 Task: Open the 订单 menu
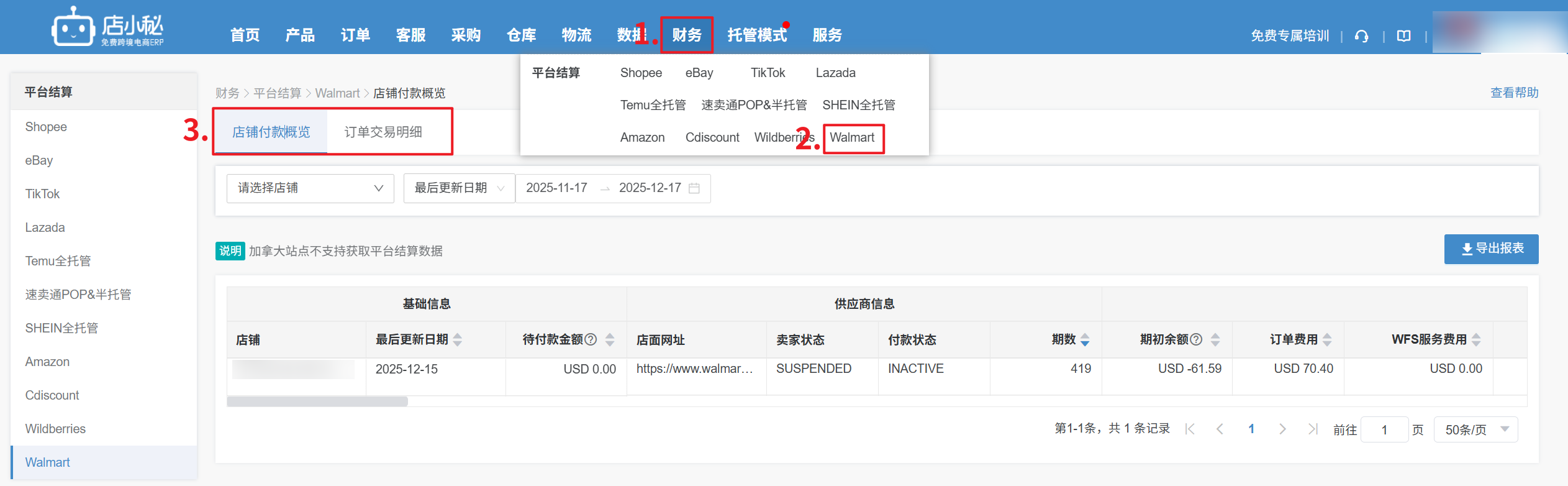click(x=356, y=35)
